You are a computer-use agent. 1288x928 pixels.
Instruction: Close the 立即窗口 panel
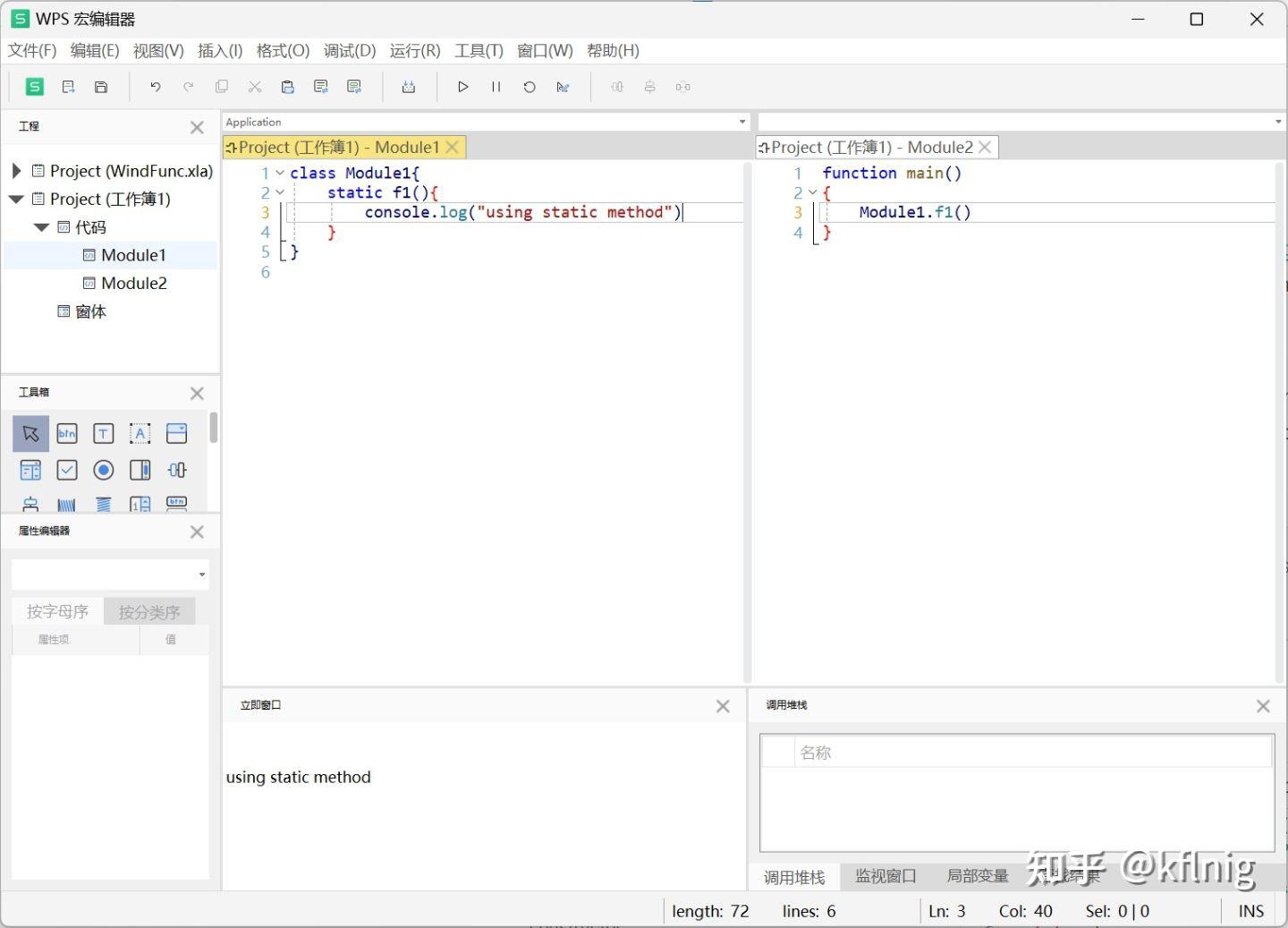point(723,706)
